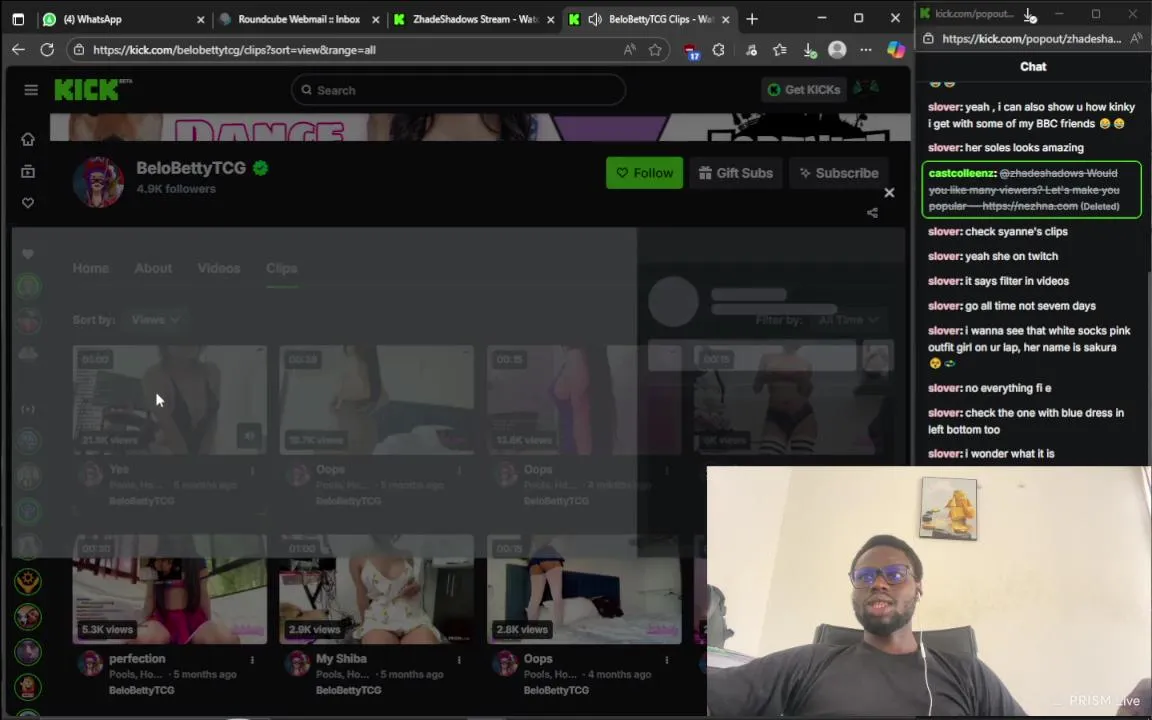Click the browser back arrow

coord(18,49)
